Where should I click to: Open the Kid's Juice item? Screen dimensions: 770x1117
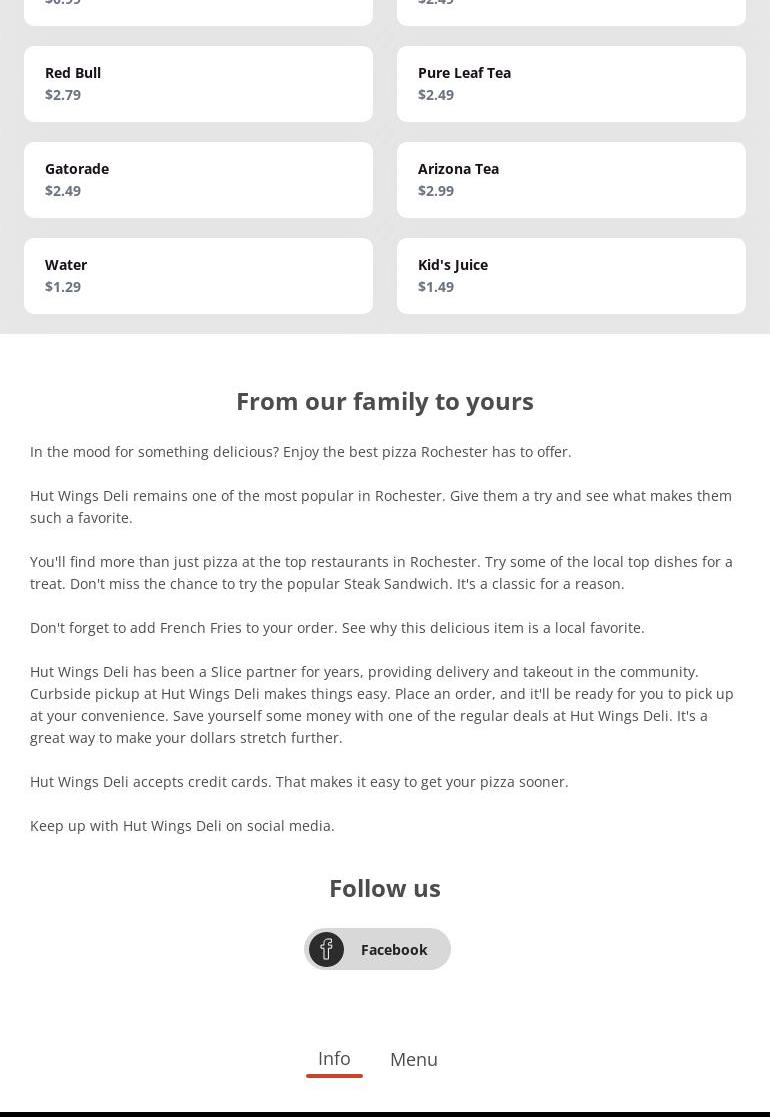[x=571, y=276]
